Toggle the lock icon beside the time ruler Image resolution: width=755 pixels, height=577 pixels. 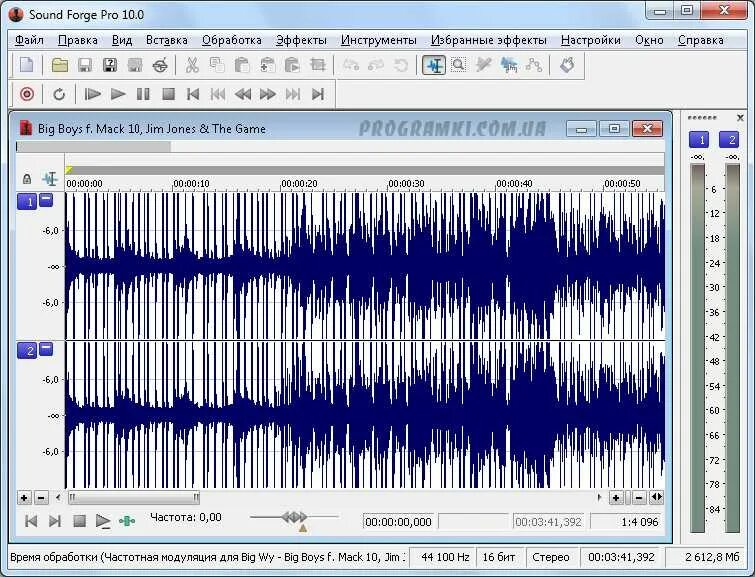(x=27, y=179)
